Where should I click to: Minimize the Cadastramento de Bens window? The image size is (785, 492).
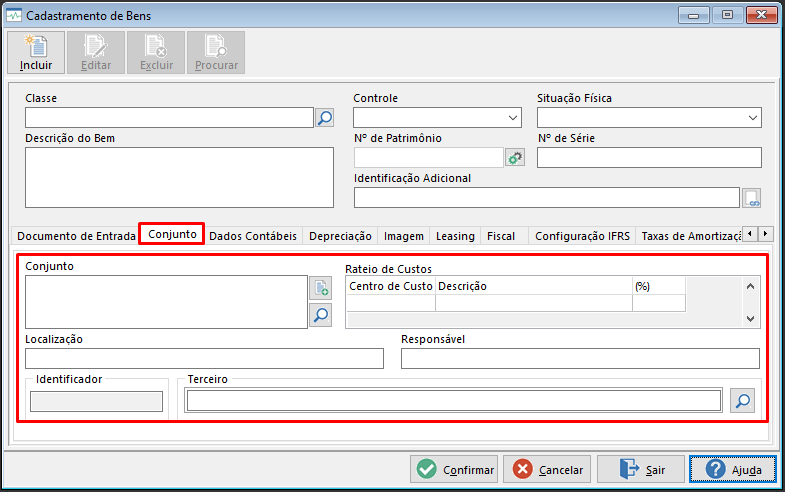point(693,16)
